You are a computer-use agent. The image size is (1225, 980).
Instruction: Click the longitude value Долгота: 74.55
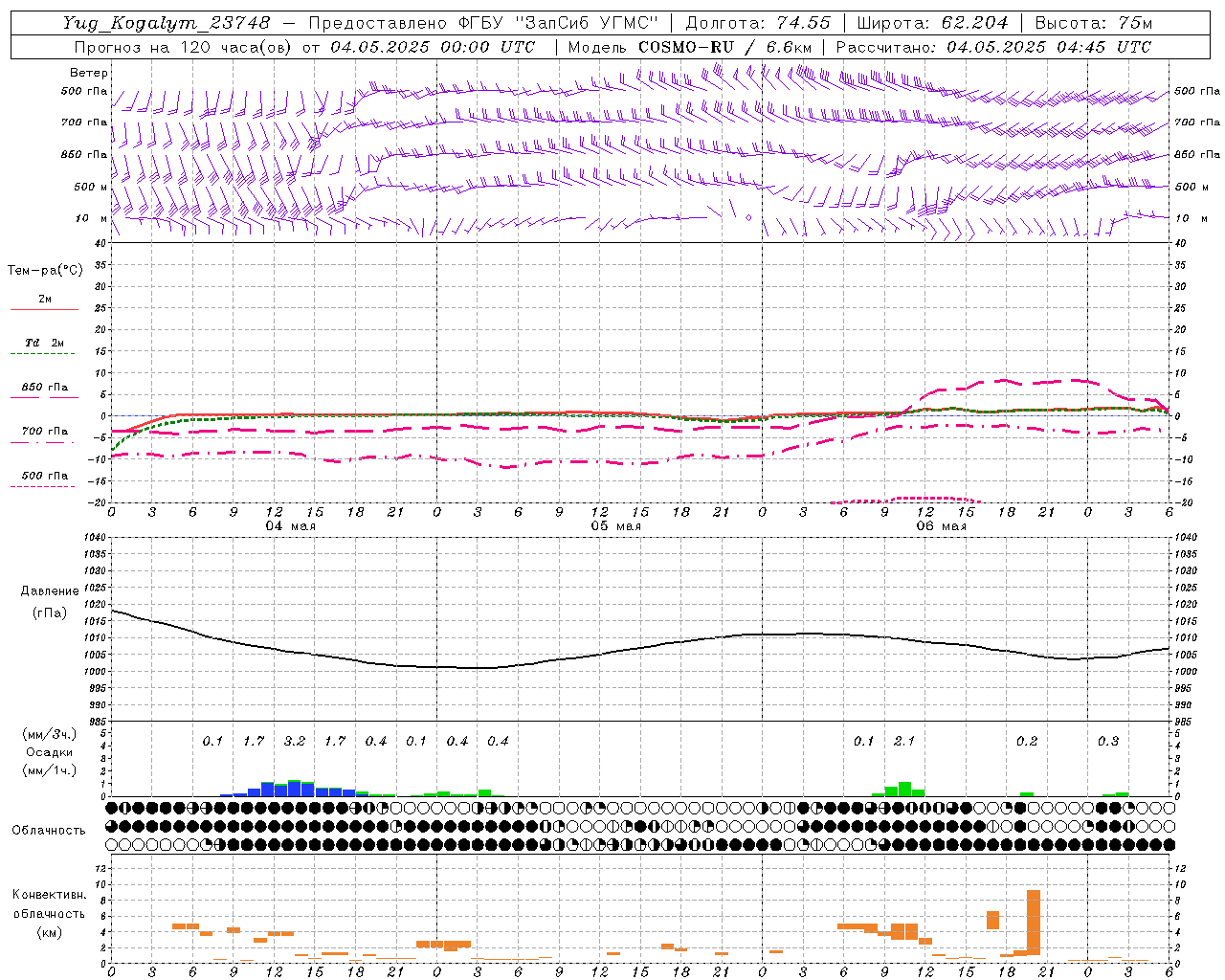[758, 22]
